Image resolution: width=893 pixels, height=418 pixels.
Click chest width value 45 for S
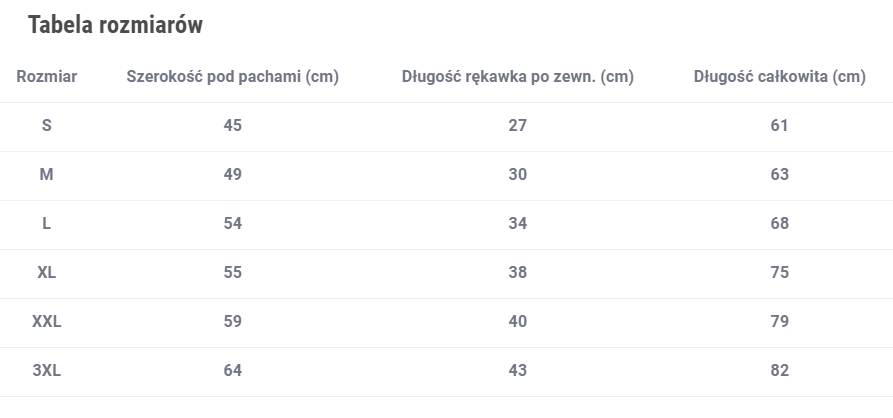point(232,126)
